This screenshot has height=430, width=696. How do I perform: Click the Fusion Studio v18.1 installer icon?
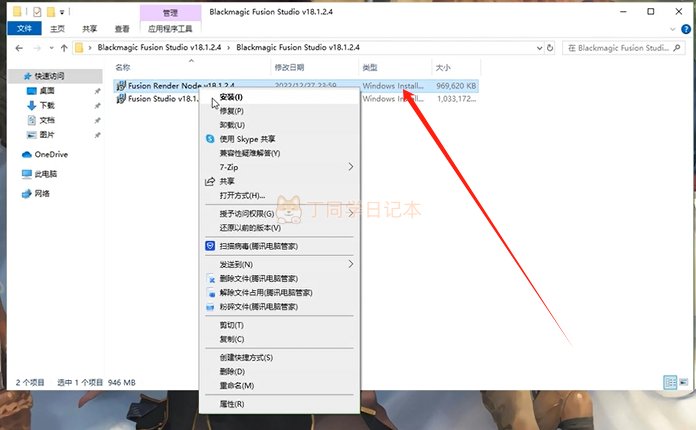click(x=121, y=99)
